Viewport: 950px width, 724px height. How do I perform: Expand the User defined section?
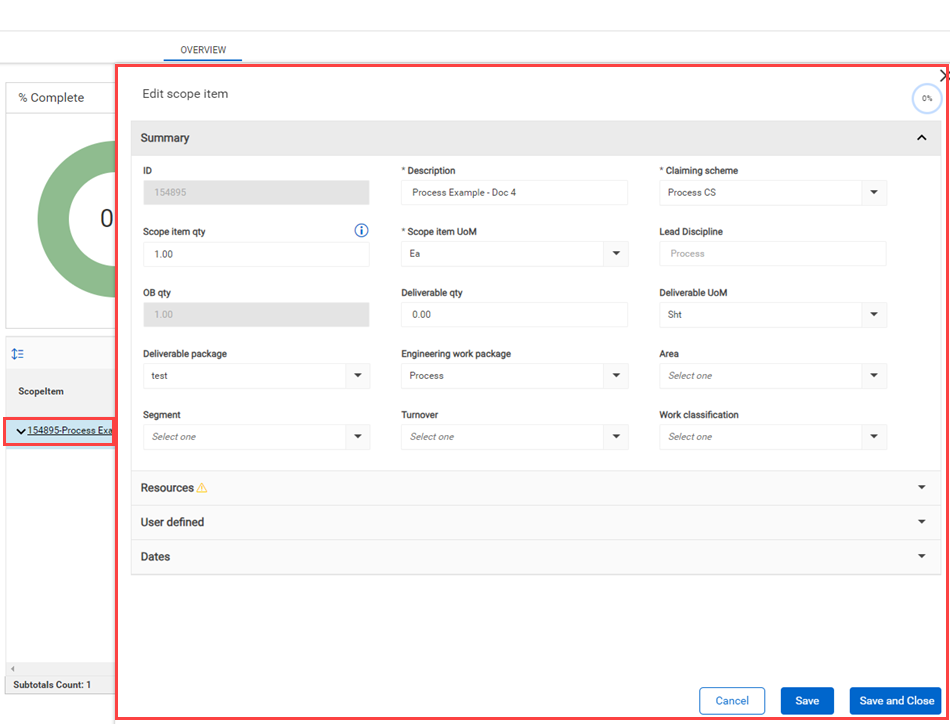pos(921,522)
